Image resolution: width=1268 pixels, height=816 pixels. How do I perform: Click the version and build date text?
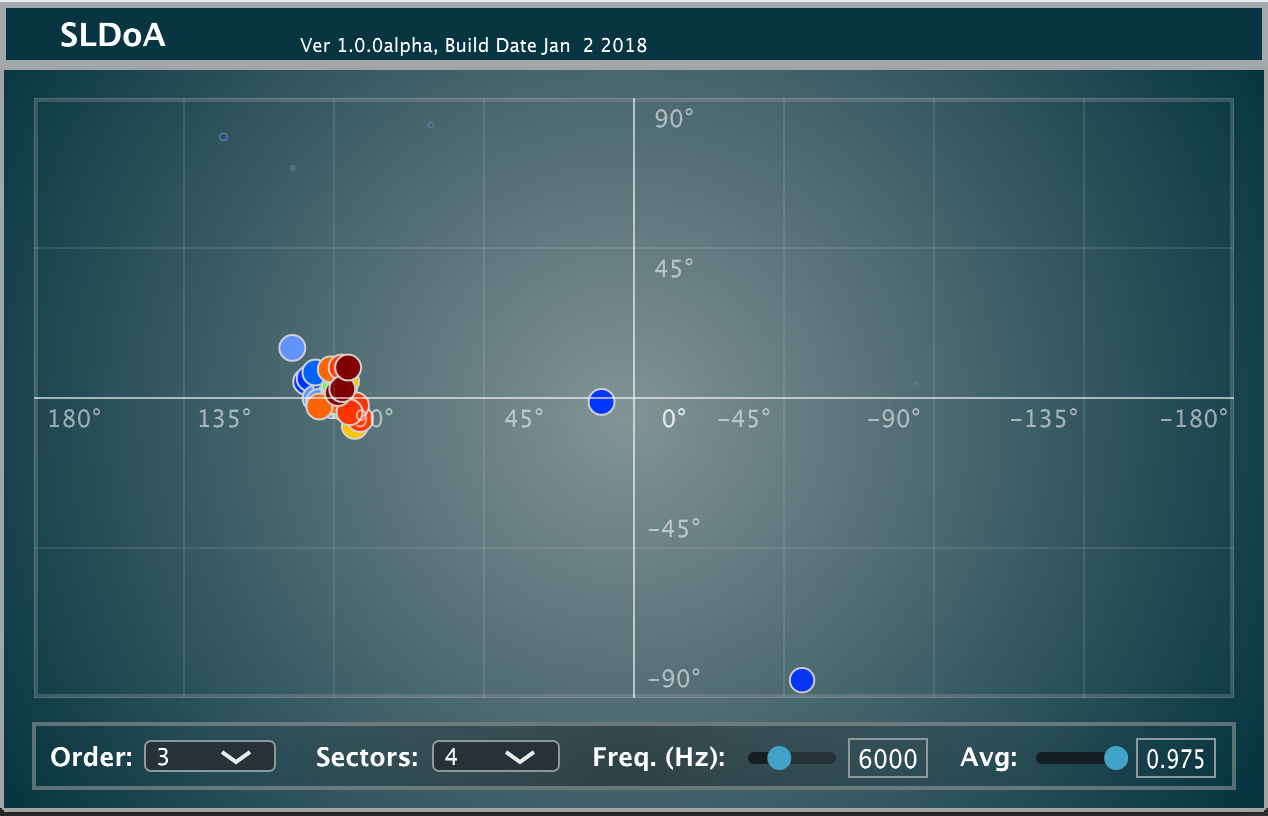pos(473,46)
